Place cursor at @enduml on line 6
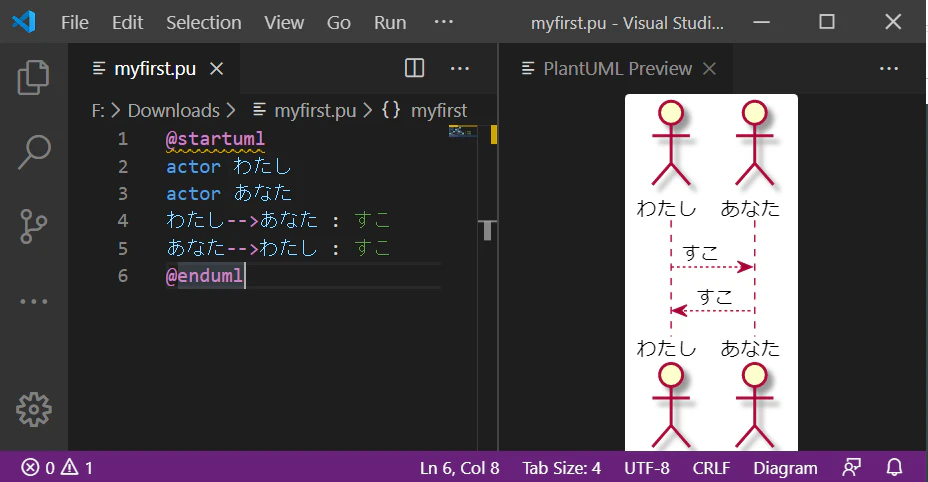Image resolution: width=928 pixels, height=482 pixels. point(205,275)
